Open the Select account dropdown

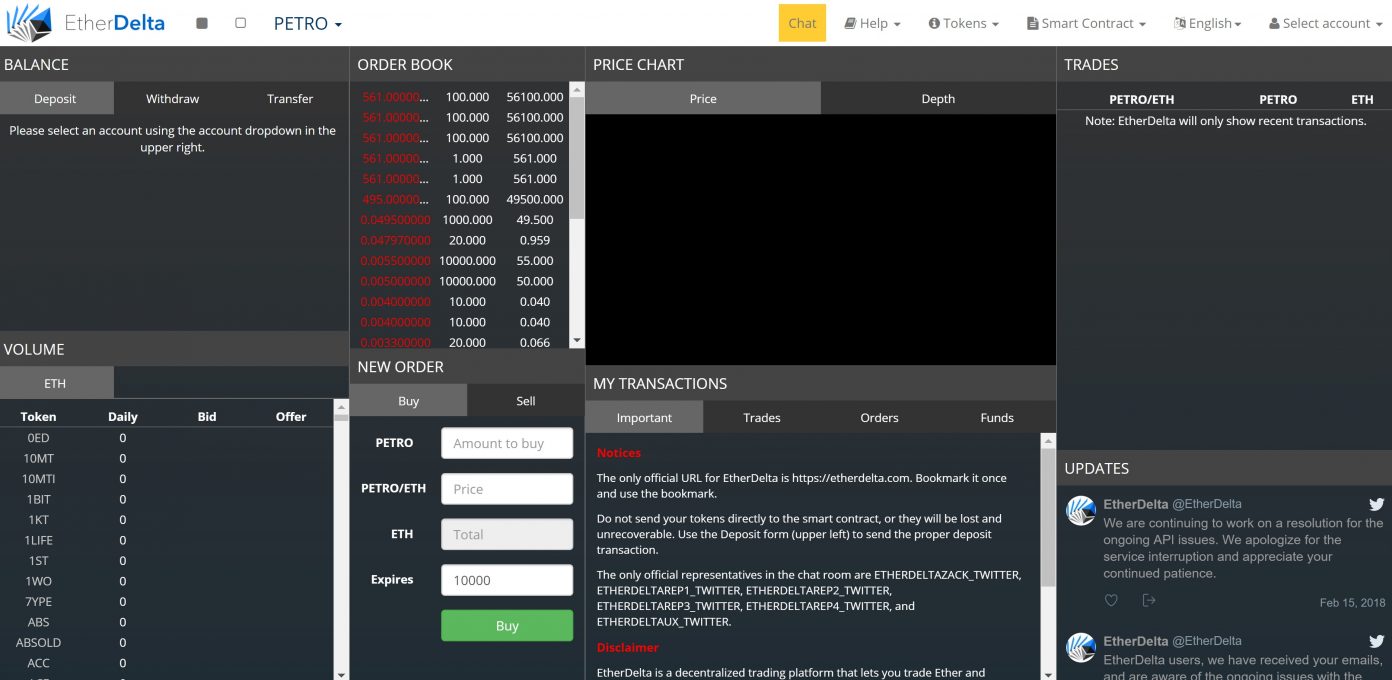pyautogui.click(x=1326, y=23)
